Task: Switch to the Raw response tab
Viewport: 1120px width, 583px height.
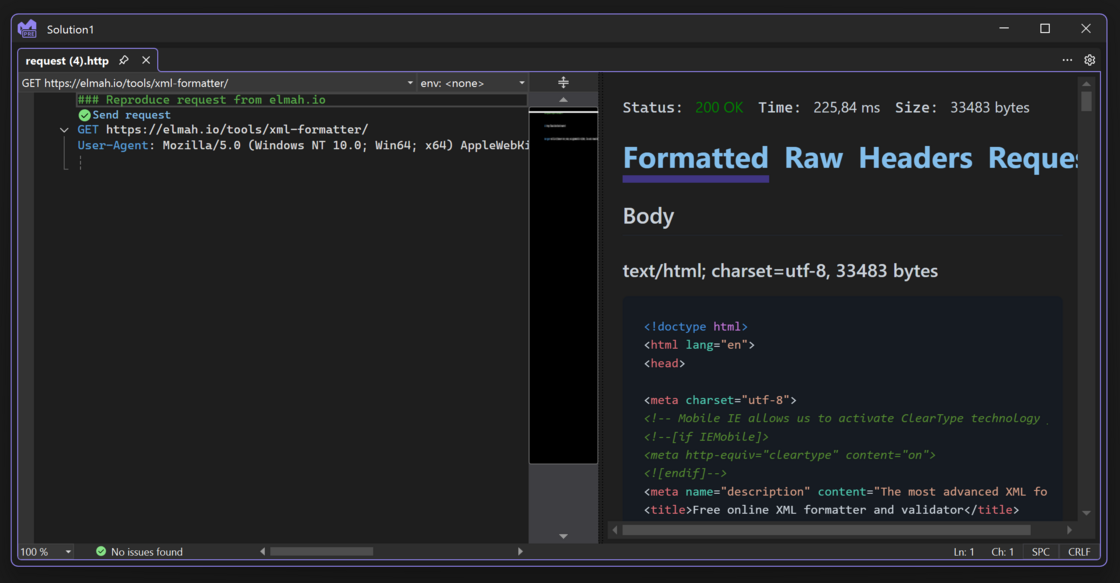Action: coord(814,158)
